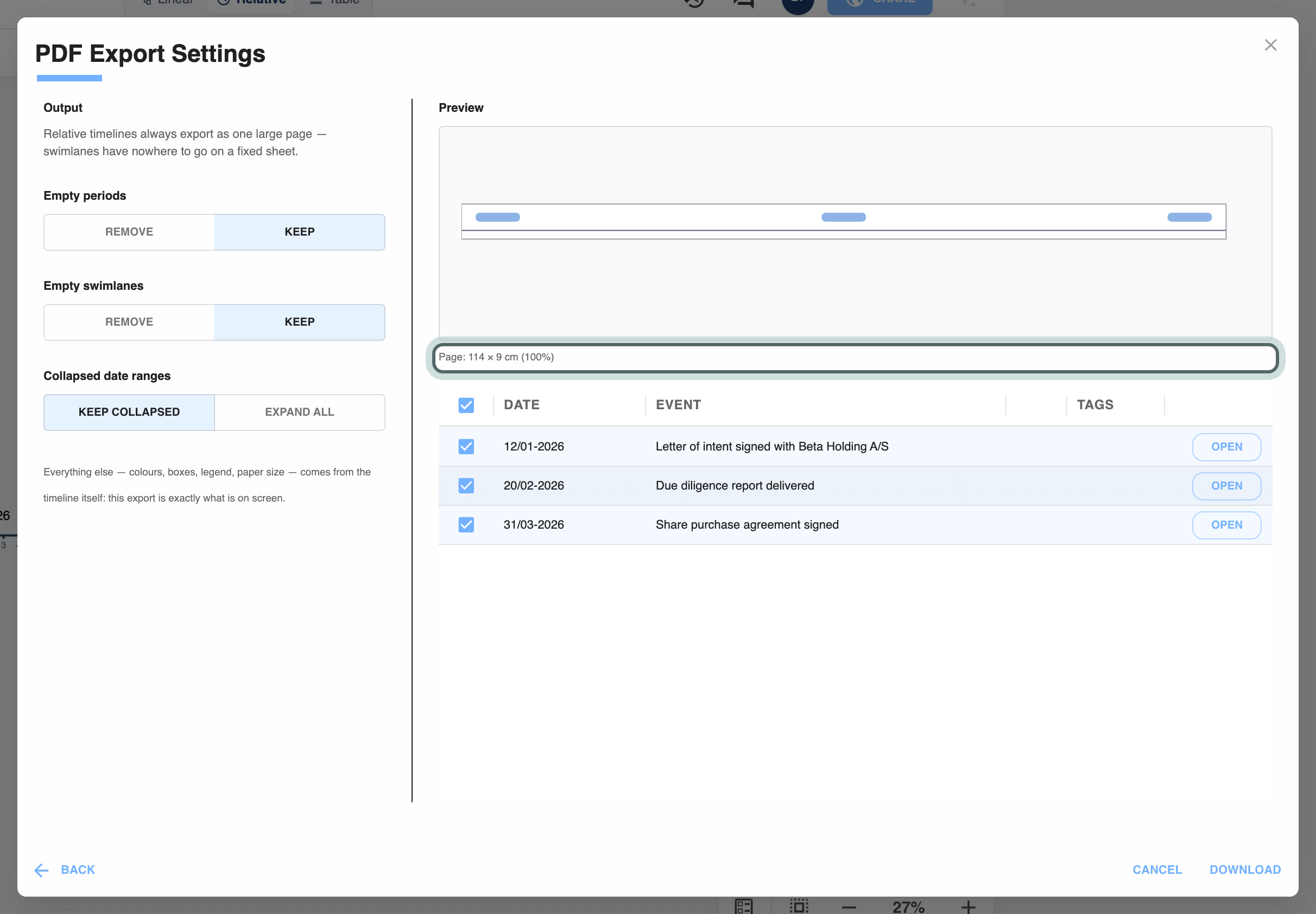Uncheck the 31/03-2026 event row

[466, 525]
